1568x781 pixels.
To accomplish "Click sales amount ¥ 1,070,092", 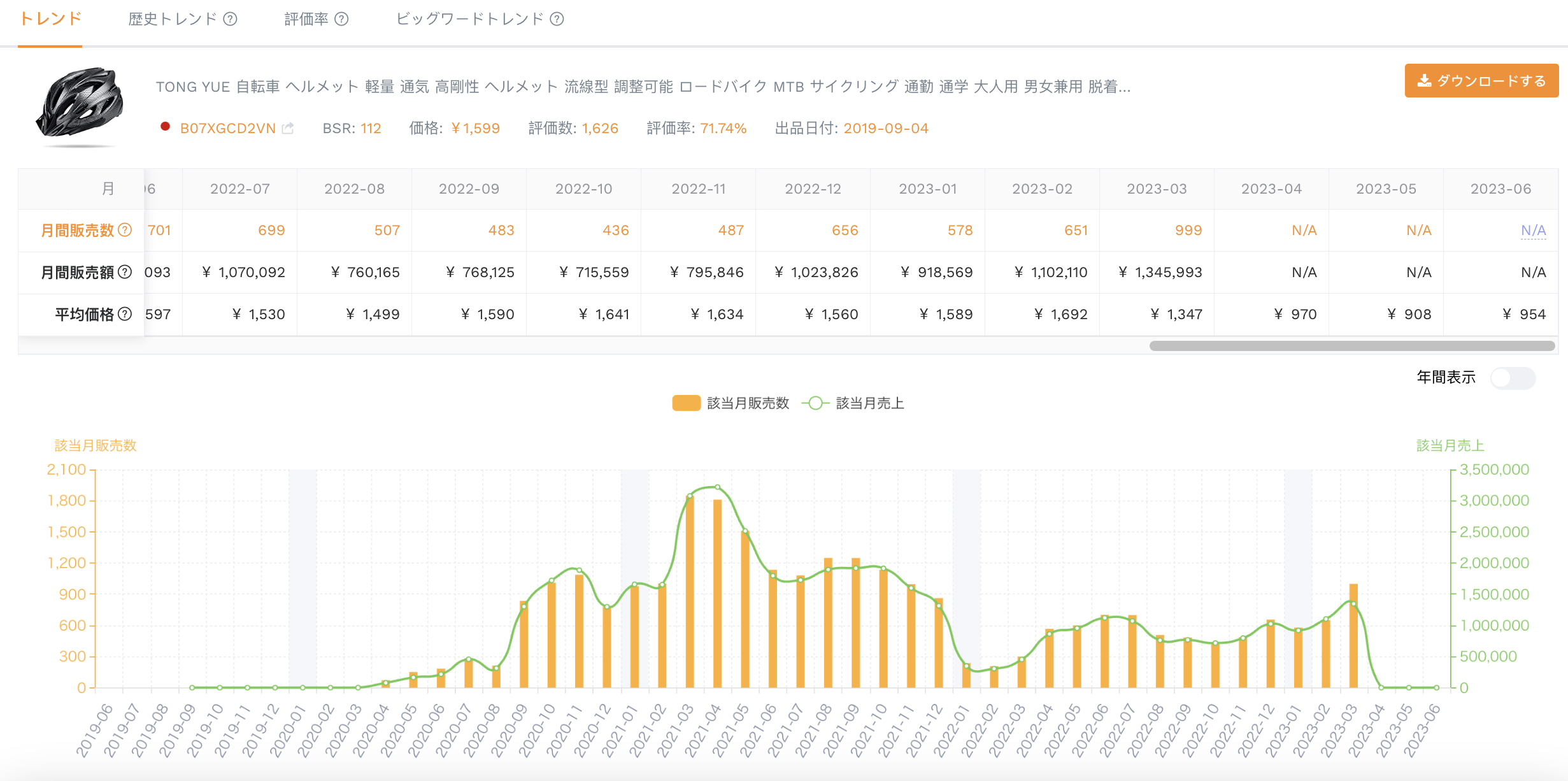I will tap(243, 272).
